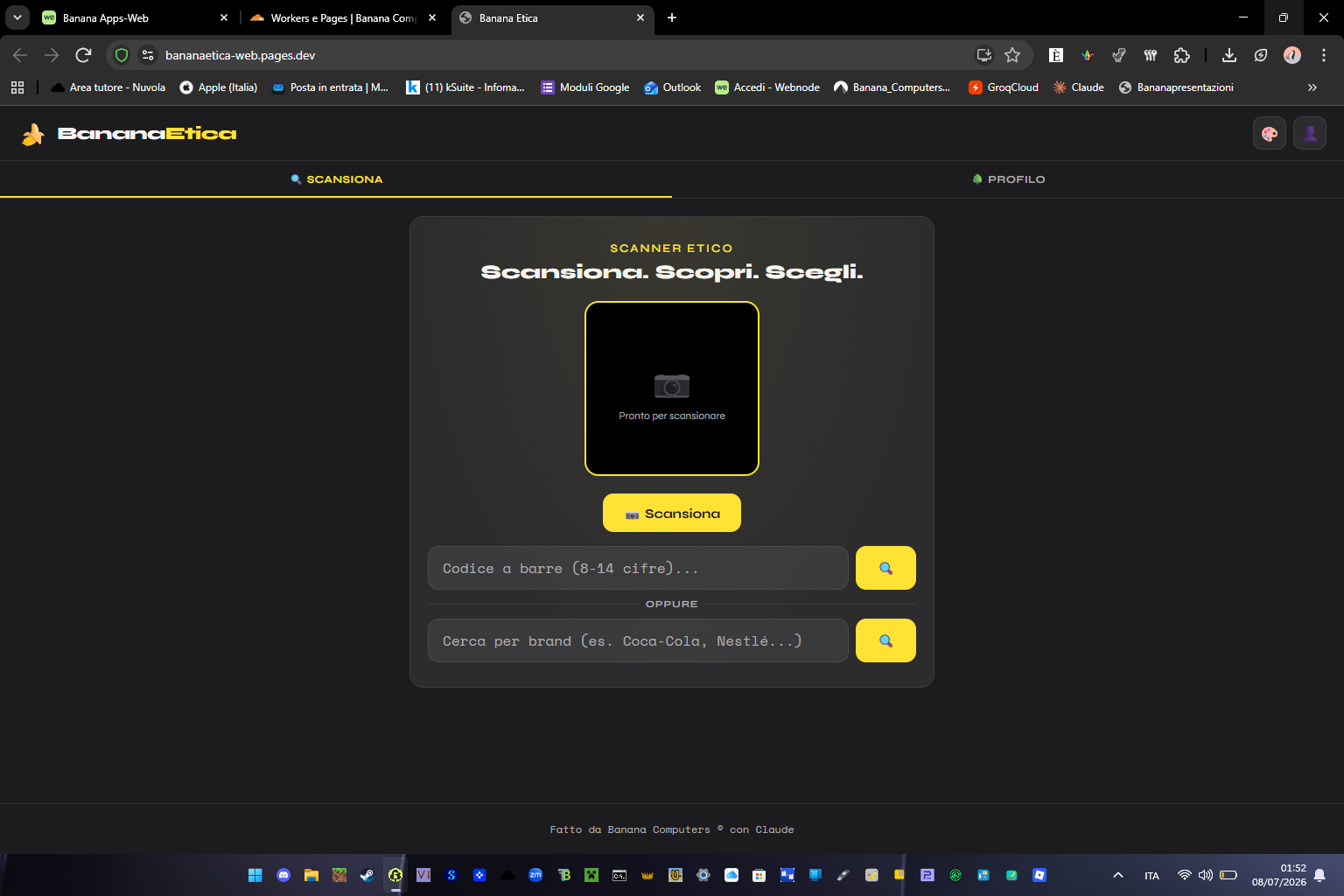This screenshot has width=1344, height=896.
Task: Focus the barcode number input field
Action: [638, 568]
